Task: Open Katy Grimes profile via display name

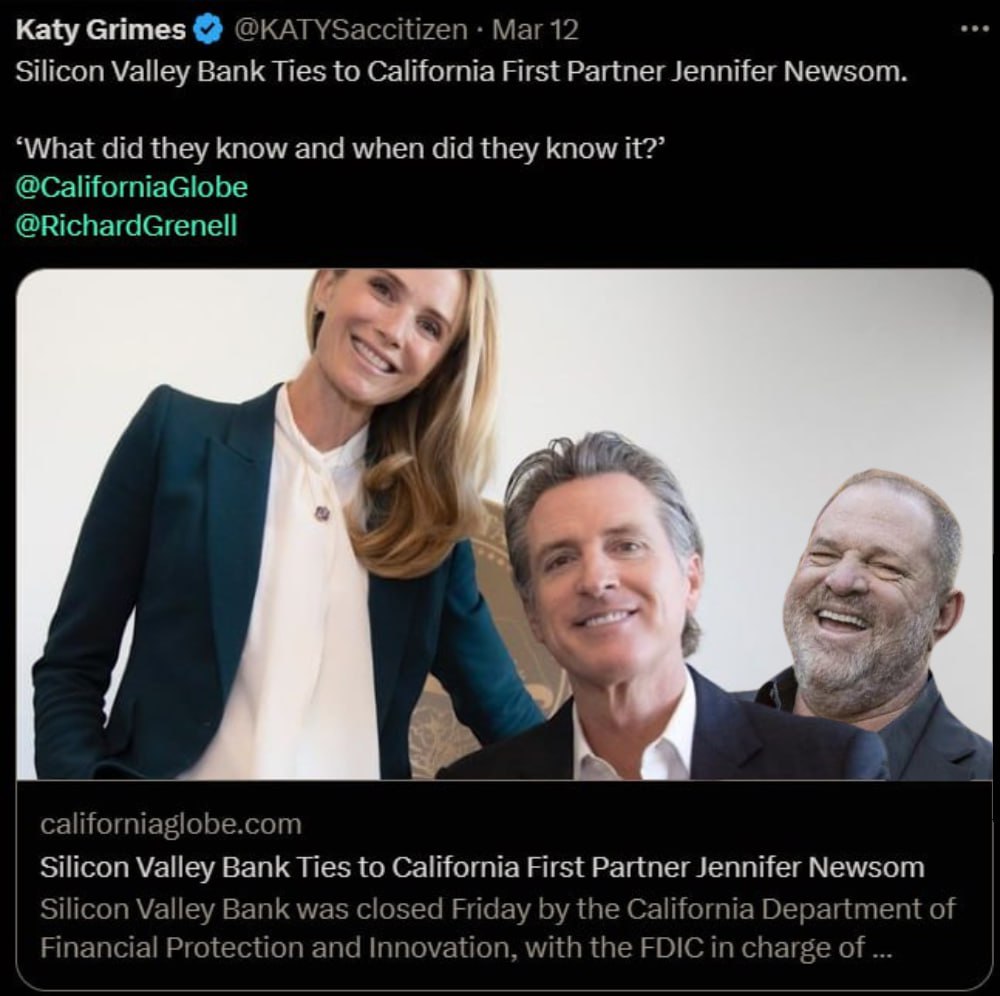Action: tap(100, 30)
